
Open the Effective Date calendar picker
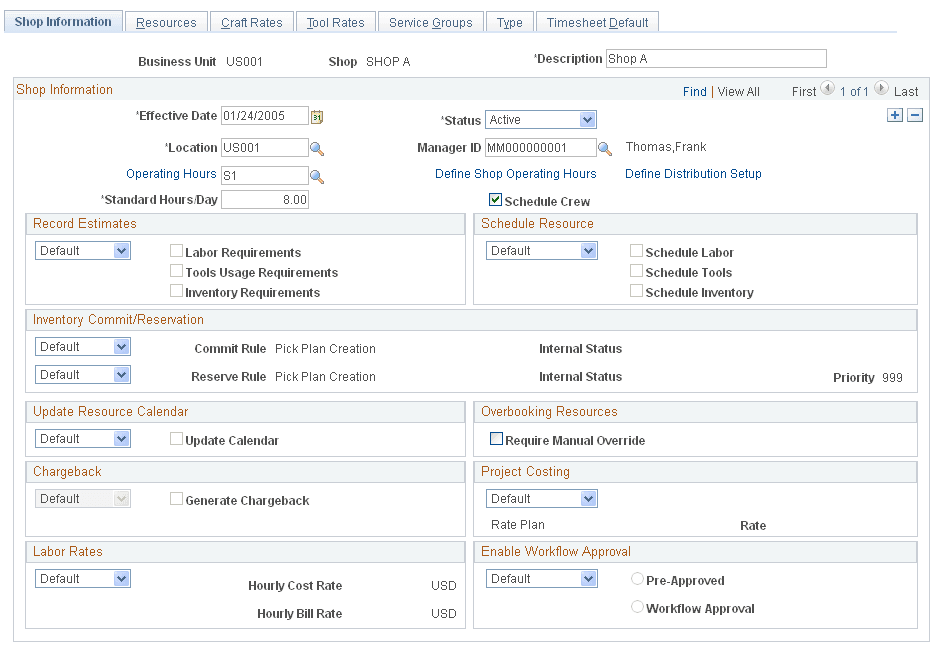pyautogui.click(x=317, y=116)
